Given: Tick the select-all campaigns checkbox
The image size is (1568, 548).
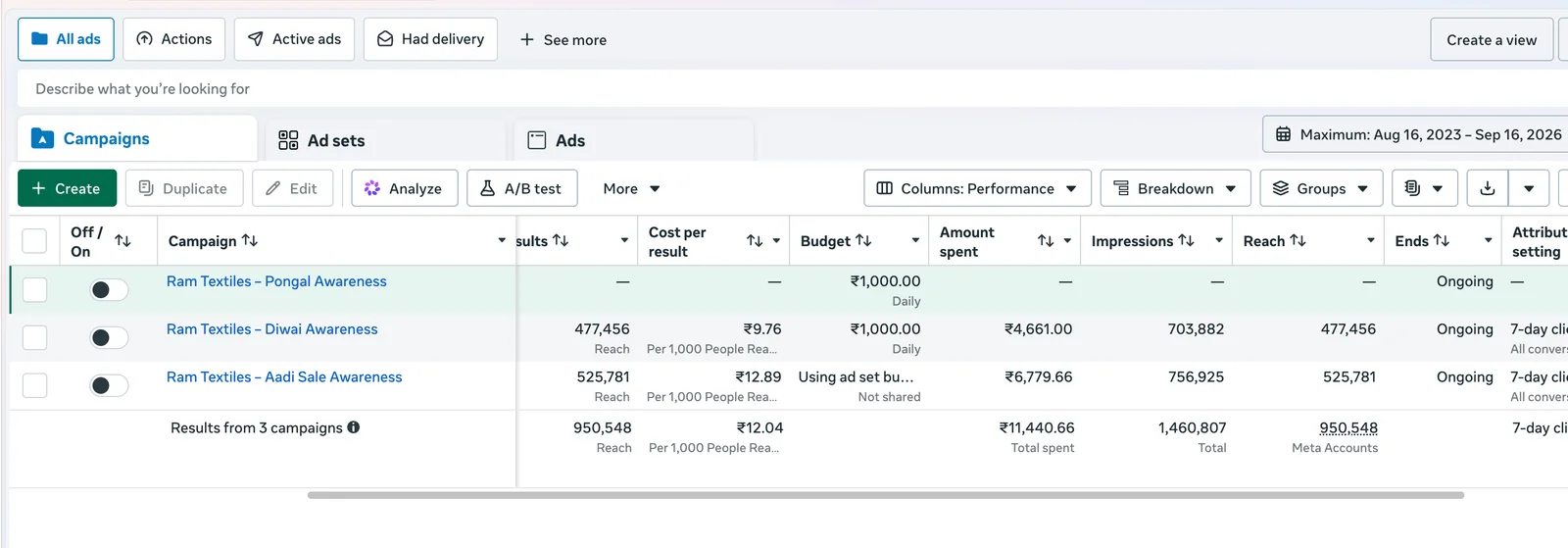Looking at the screenshot, I should point(34,241).
